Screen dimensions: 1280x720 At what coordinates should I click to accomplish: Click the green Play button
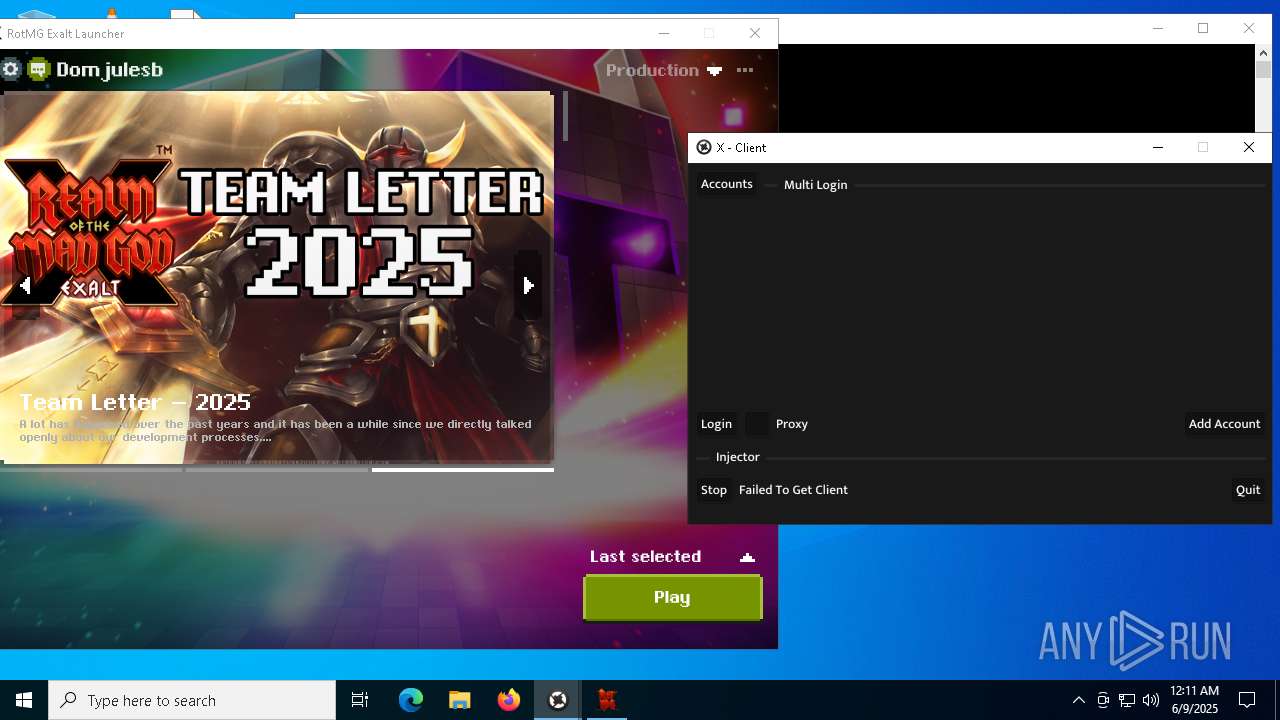click(x=672, y=597)
